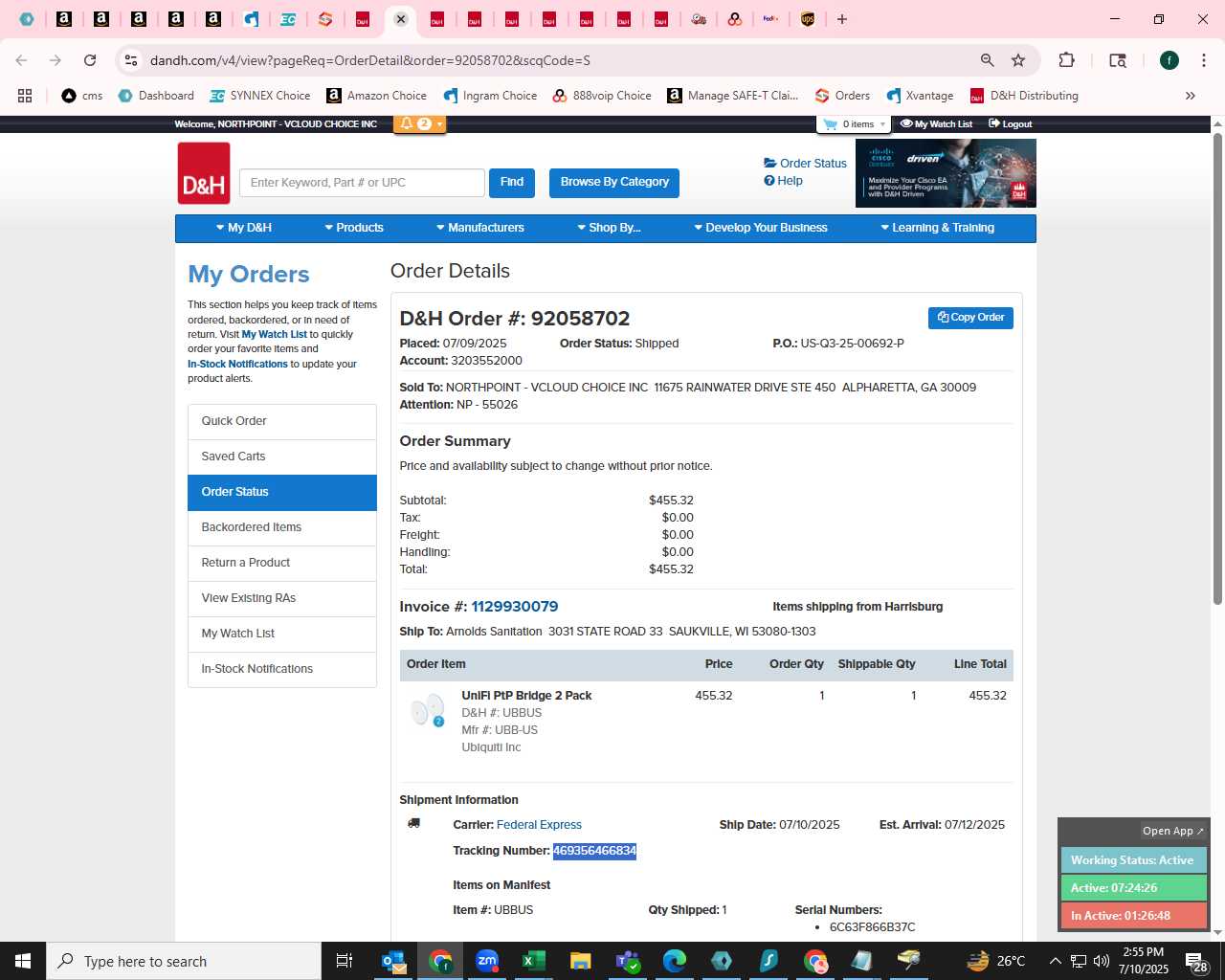Open Outlook from the taskbar
The height and width of the screenshot is (980, 1225).
click(x=393, y=961)
